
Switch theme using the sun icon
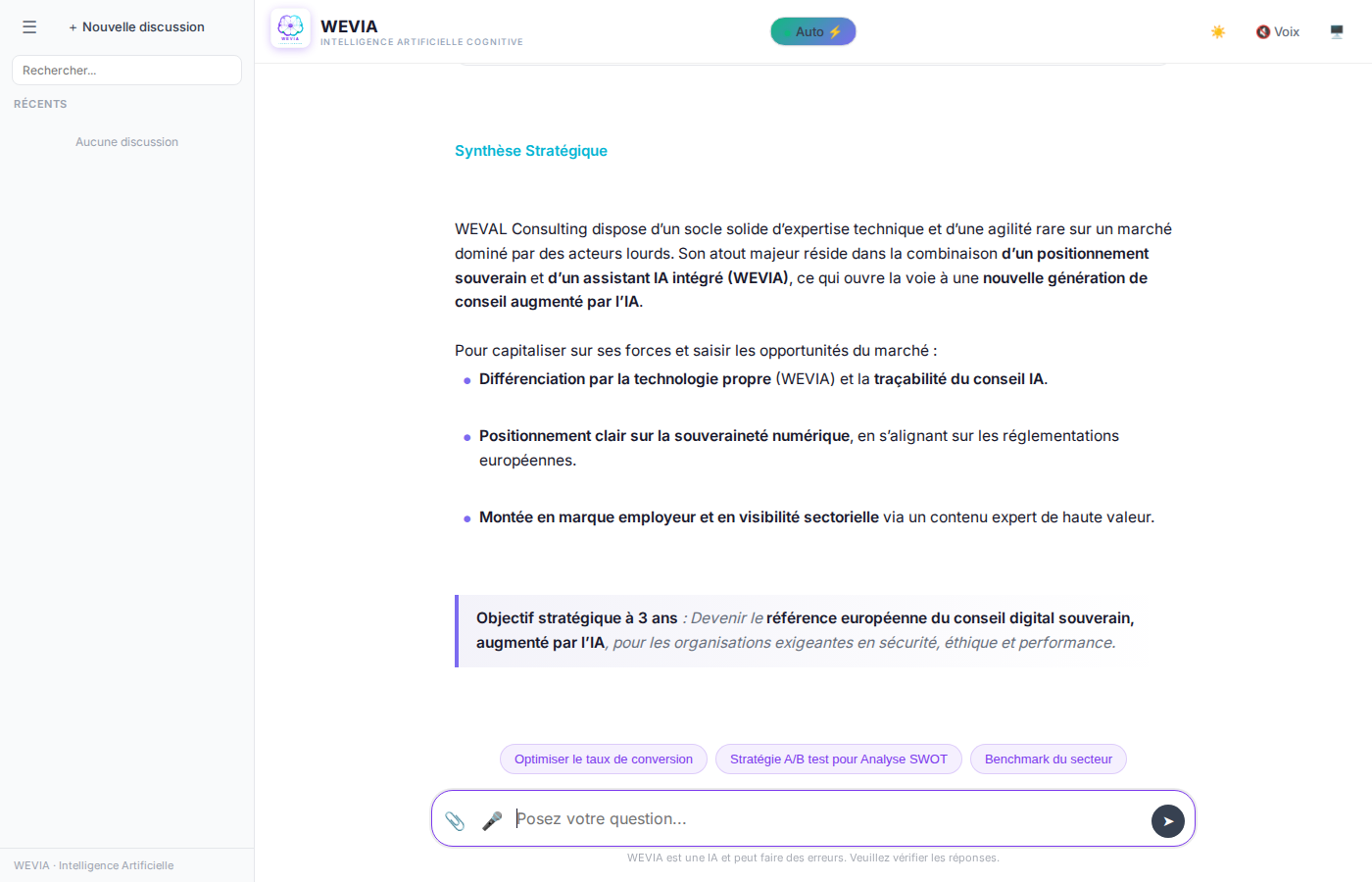(1218, 31)
